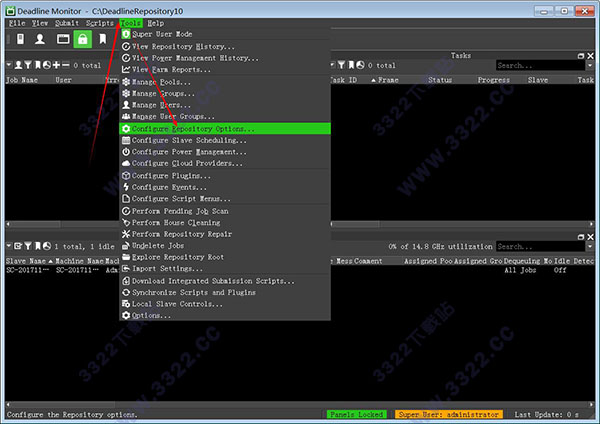Image resolution: width=600 pixels, height=424 pixels.
Task: Click the bookmark icon in the Tasks panel toolbar
Action: (x=351, y=65)
